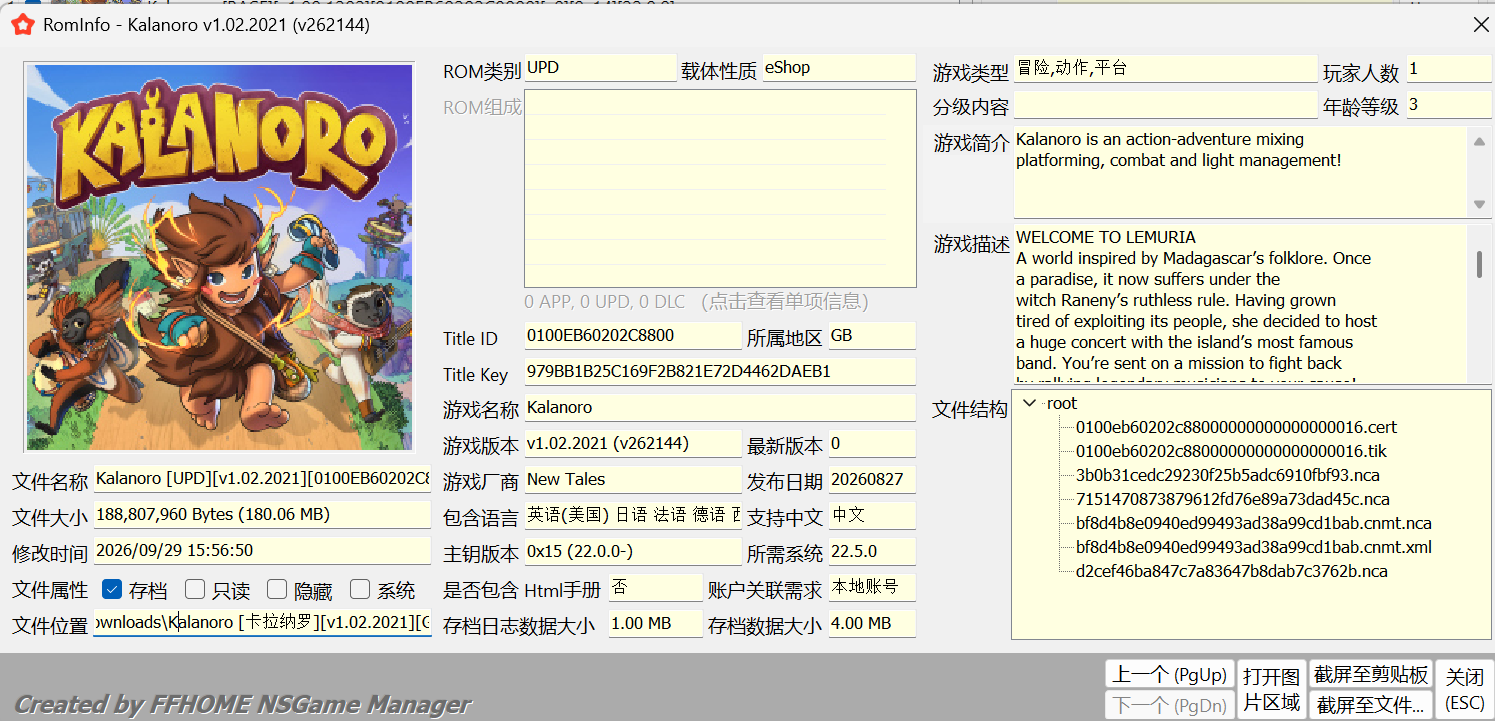Click the 发布日期 field showing 20260827
1495x721 pixels.
pyautogui.click(x=871, y=480)
